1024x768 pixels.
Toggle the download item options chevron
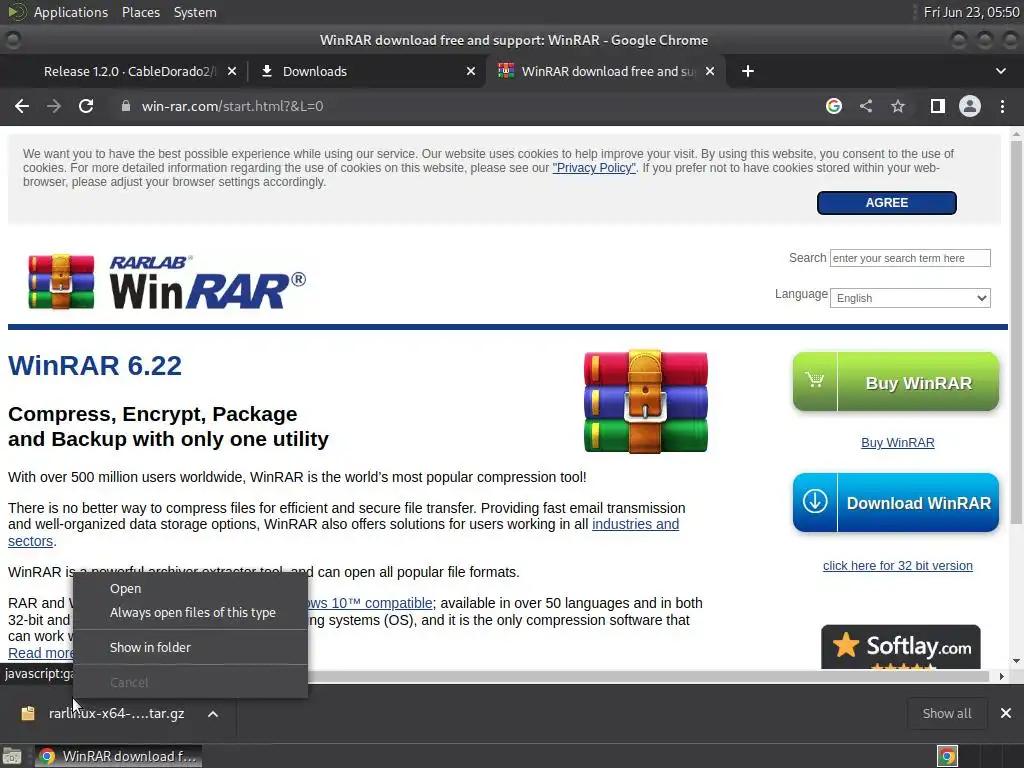point(213,714)
